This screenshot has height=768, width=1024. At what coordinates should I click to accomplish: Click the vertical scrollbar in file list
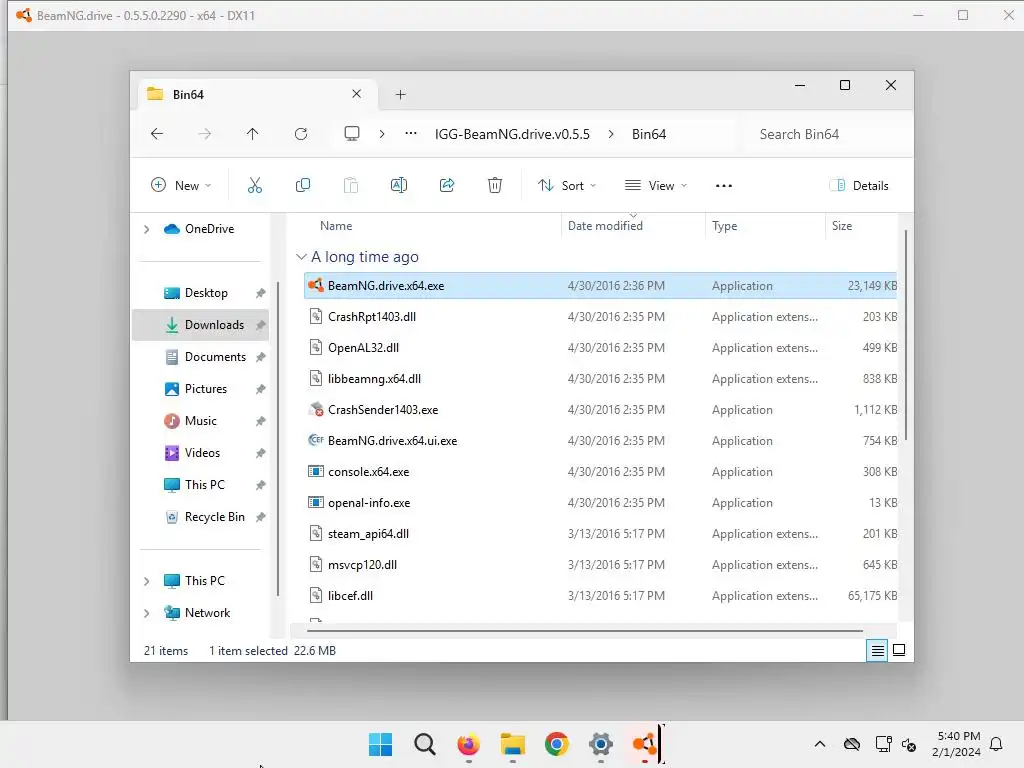(x=906, y=334)
